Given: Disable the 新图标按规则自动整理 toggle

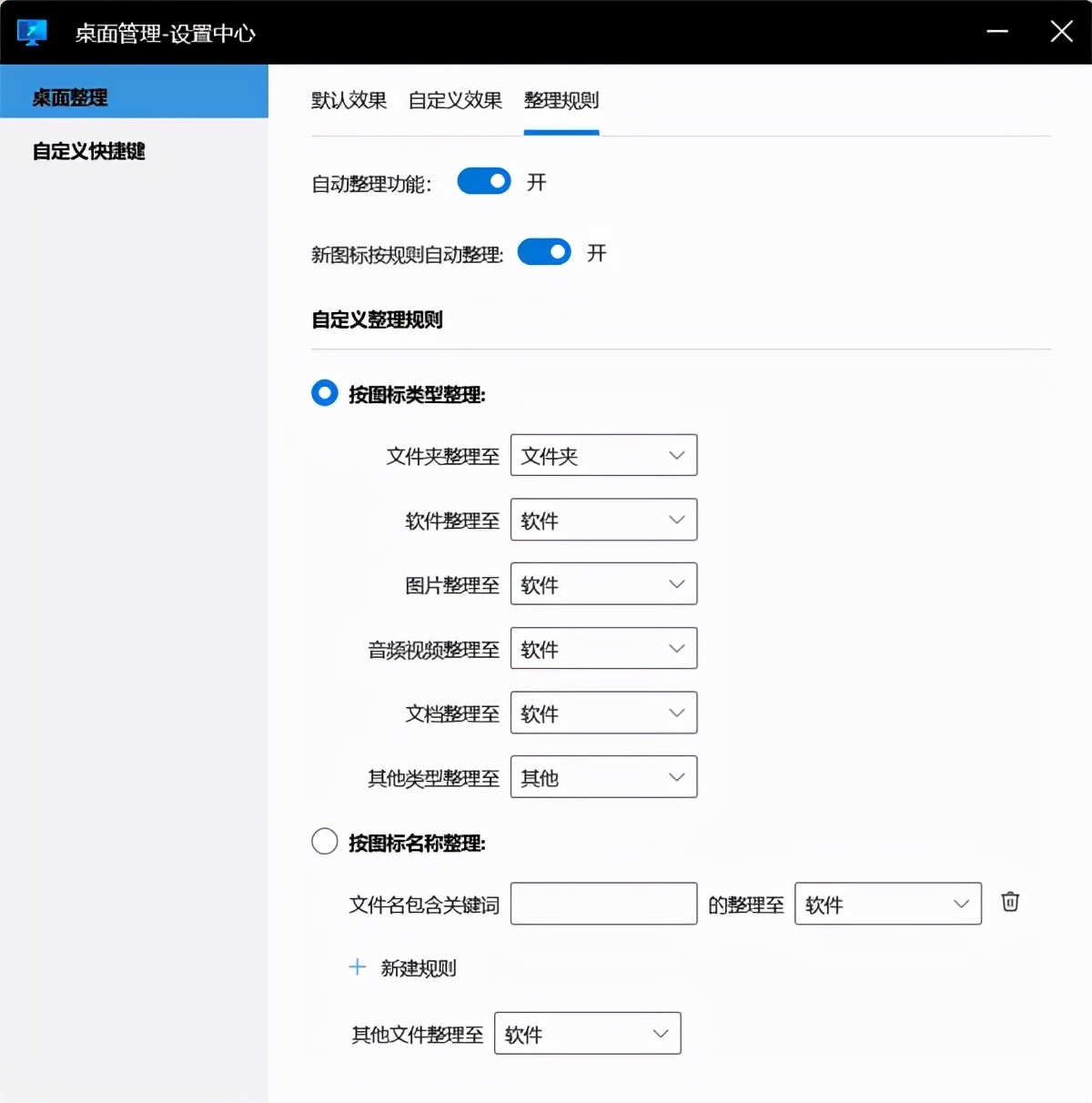Looking at the screenshot, I should pyautogui.click(x=544, y=252).
